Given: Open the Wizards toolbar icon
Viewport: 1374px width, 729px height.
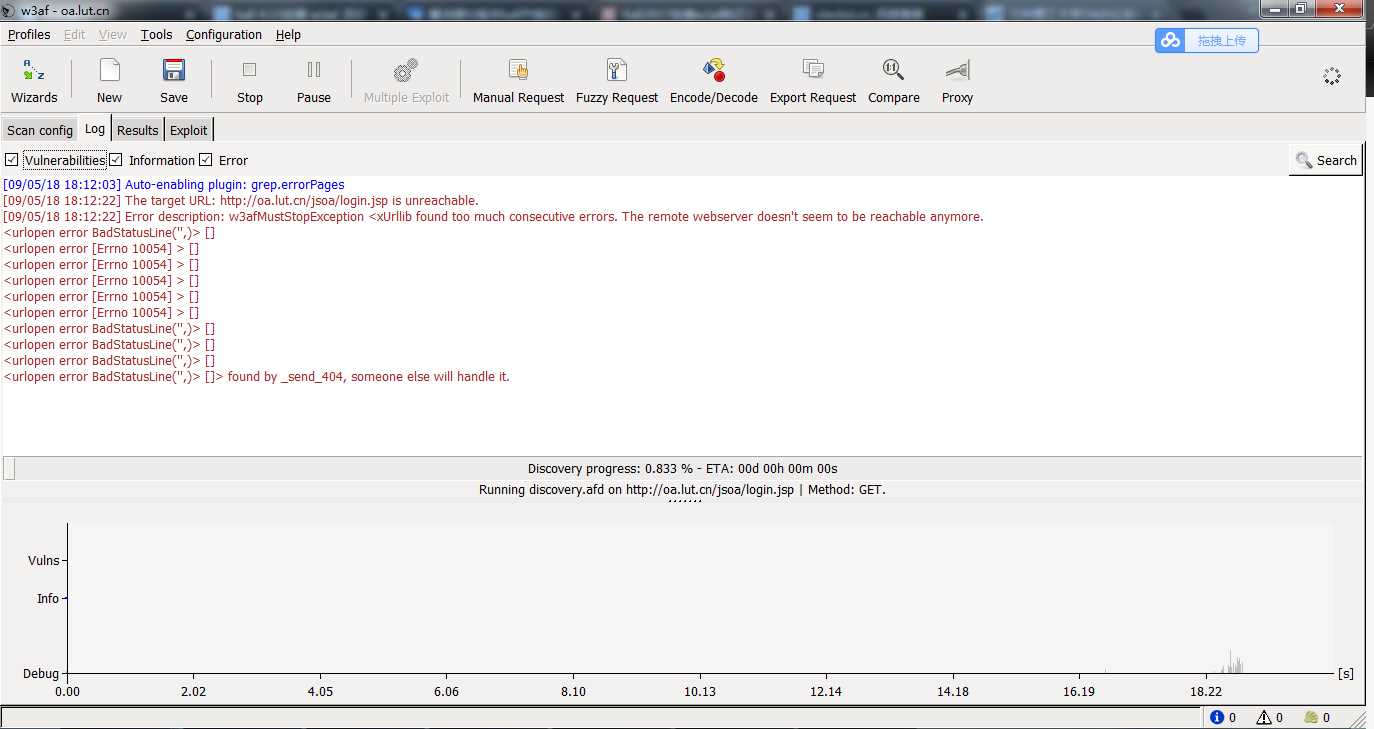Looking at the screenshot, I should tap(34, 70).
